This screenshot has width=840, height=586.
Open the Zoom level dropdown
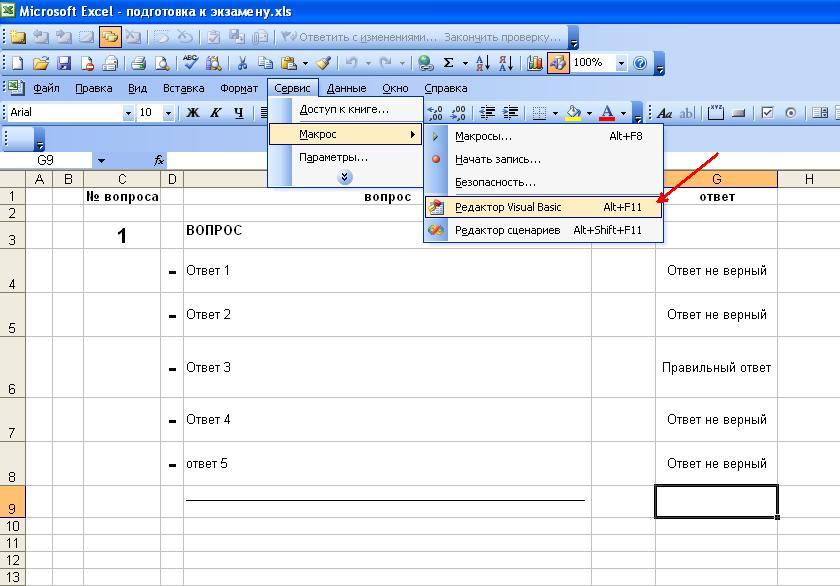click(620, 62)
